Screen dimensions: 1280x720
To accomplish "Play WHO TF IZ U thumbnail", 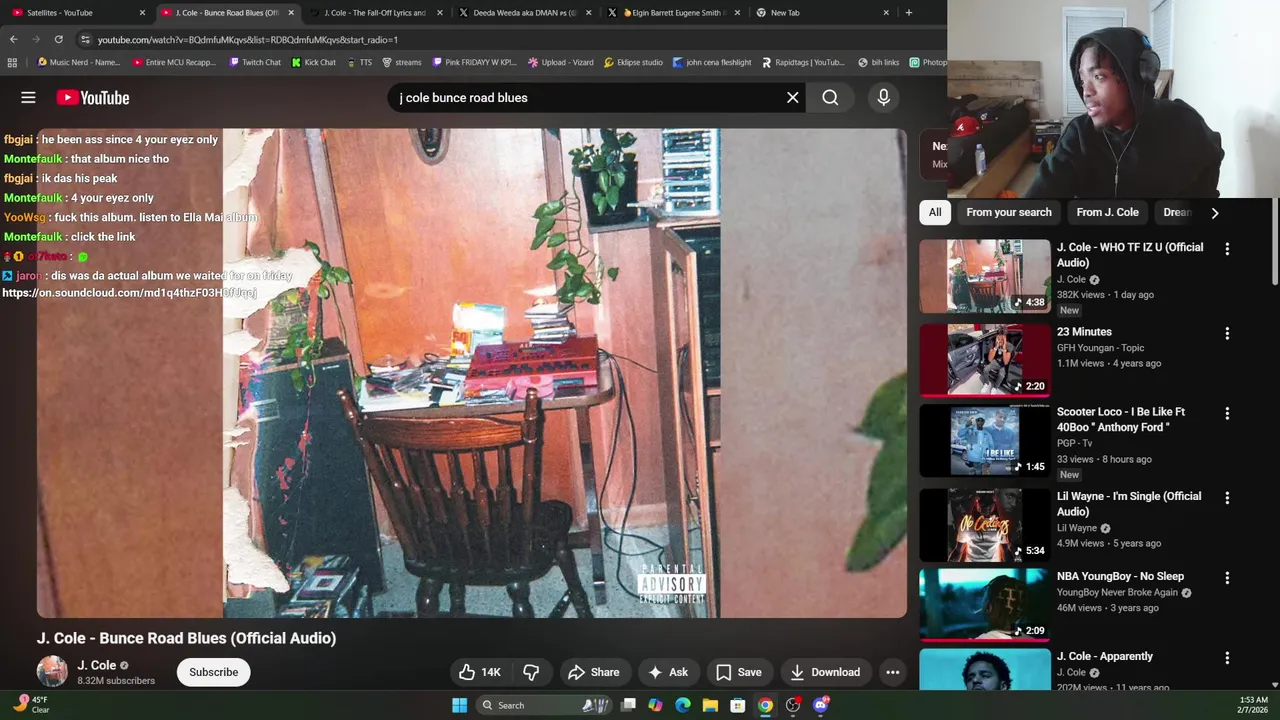I will click(x=984, y=276).
